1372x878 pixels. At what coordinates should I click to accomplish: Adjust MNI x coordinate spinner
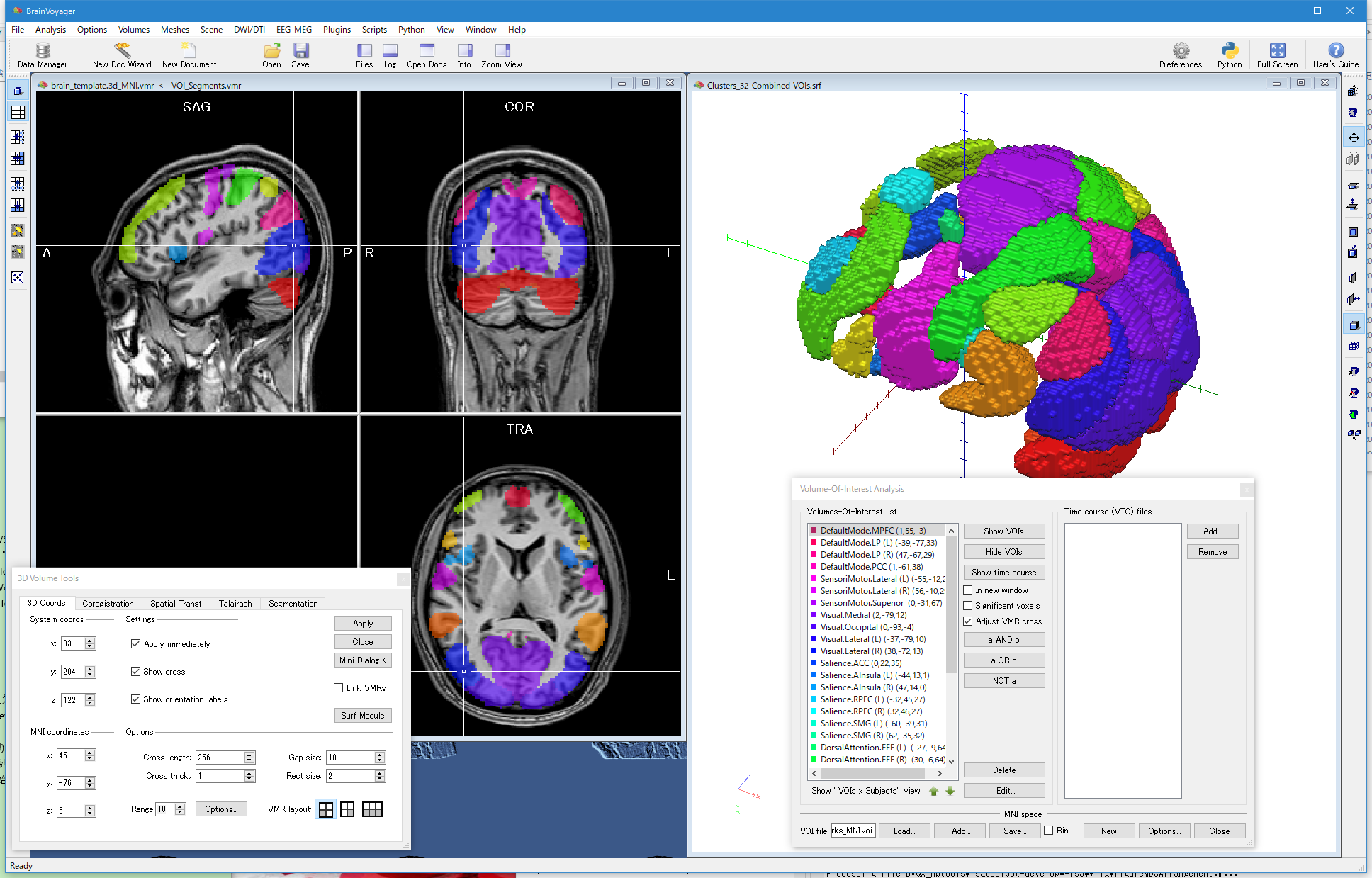[90, 756]
